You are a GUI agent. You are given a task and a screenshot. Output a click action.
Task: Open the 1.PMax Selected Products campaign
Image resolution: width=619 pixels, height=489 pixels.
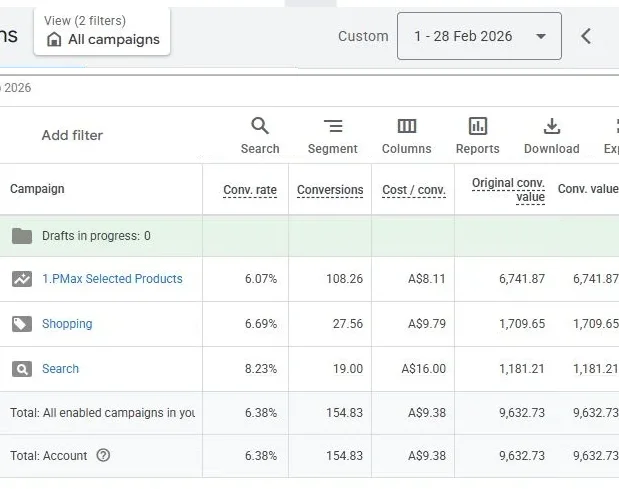pyautogui.click(x=112, y=279)
